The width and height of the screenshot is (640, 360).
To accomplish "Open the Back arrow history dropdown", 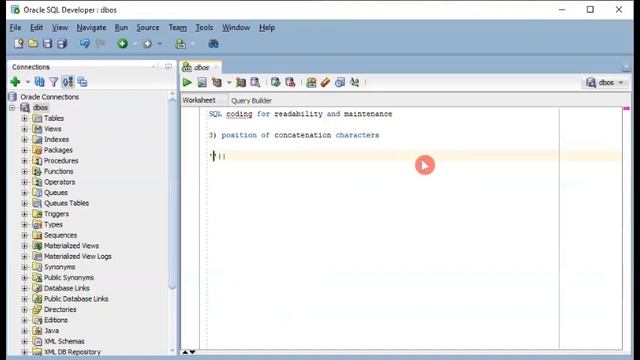I will click(135, 44).
